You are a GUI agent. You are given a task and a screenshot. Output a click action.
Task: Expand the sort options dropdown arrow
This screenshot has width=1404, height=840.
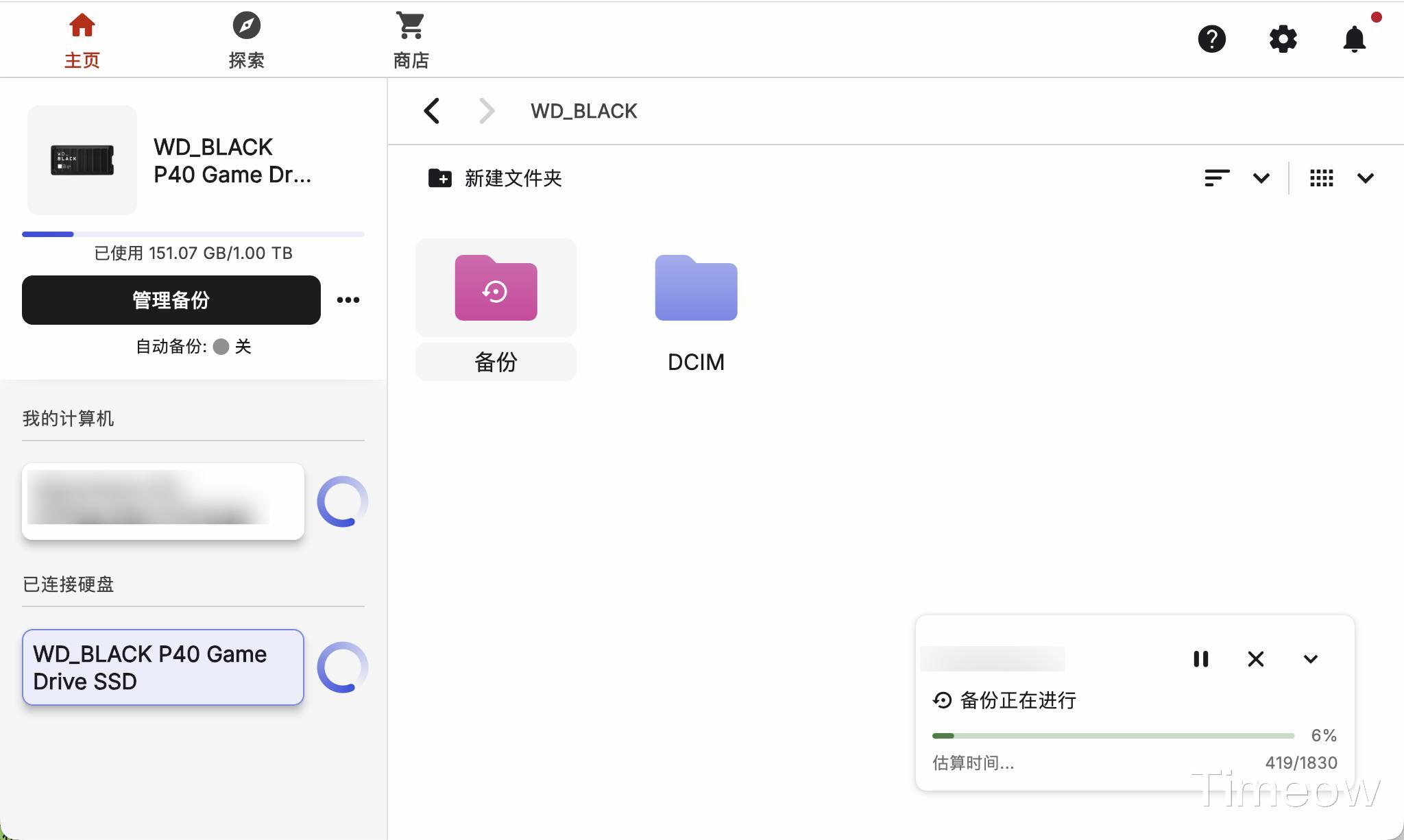1261,178
